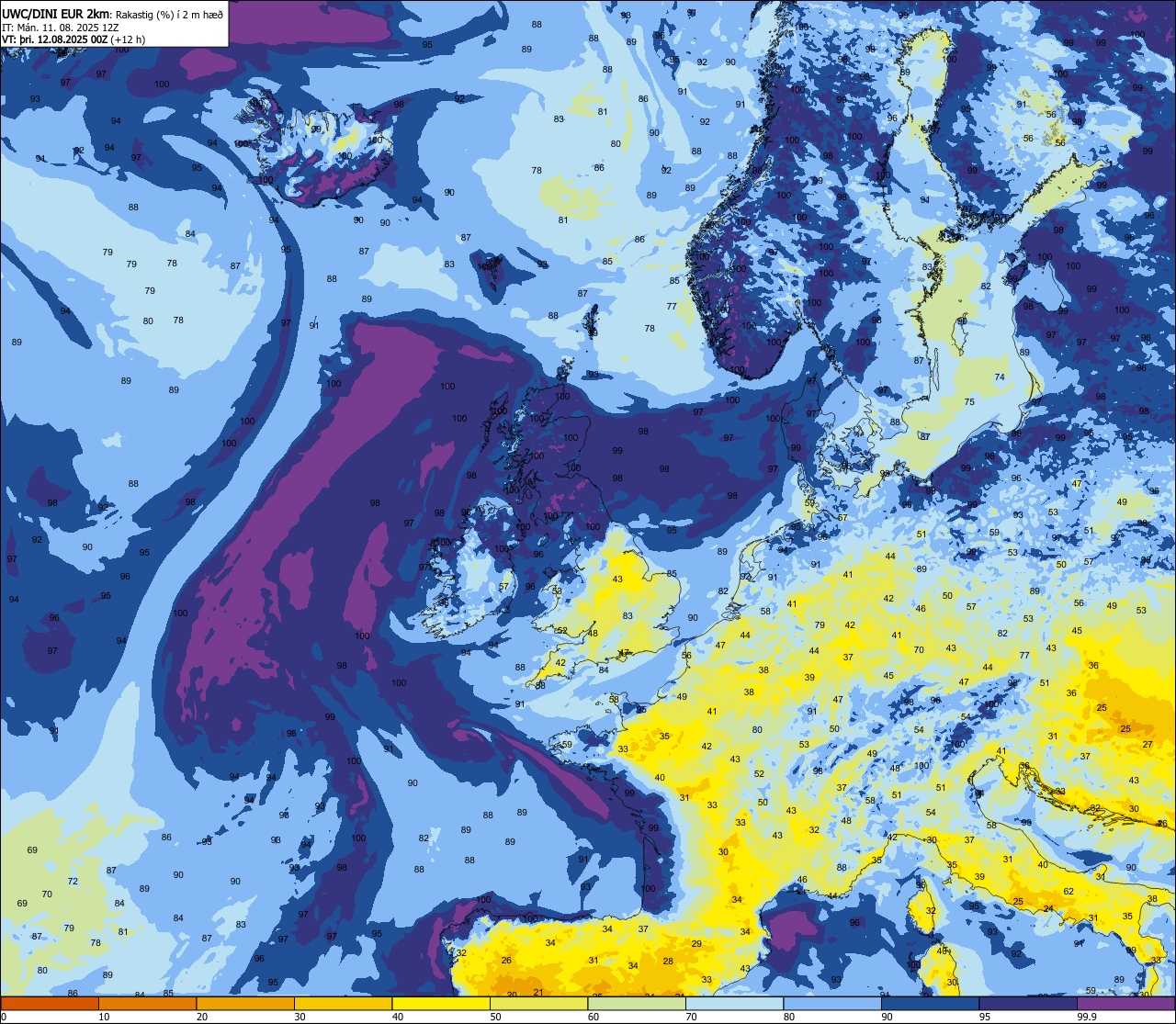
Task: Select the light blue 80–90 legend swatch
Action: coord(832,1004)
